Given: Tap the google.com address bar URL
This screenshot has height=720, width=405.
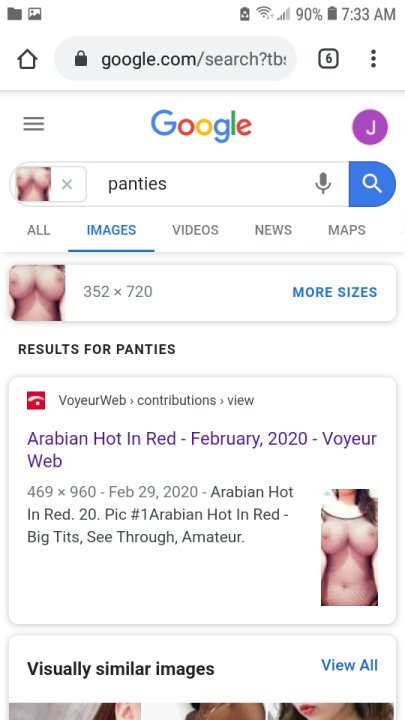Looking at the screenshot, I should pos(193,59).
